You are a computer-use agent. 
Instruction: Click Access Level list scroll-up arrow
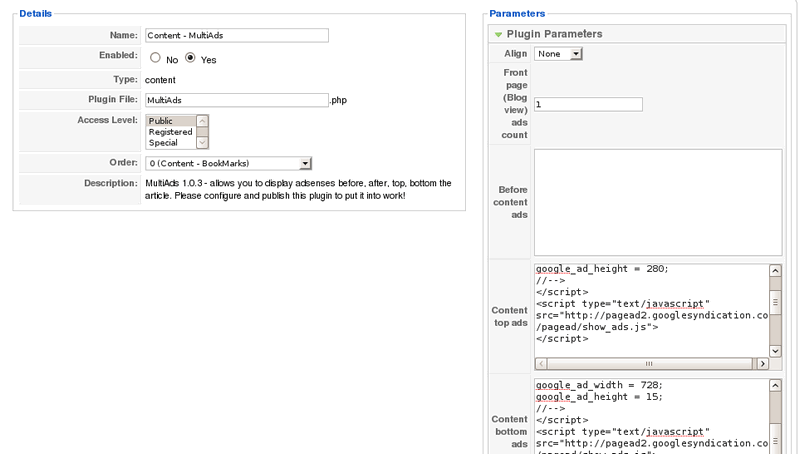point(202,121)
